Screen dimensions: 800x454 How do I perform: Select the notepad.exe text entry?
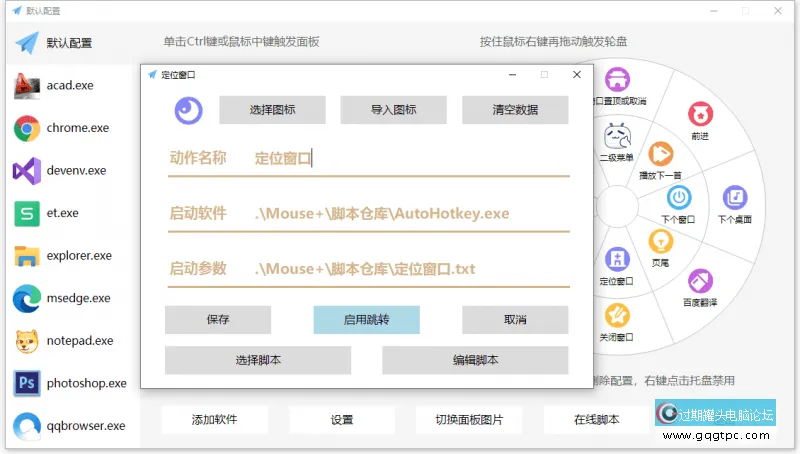click(80, 341)
